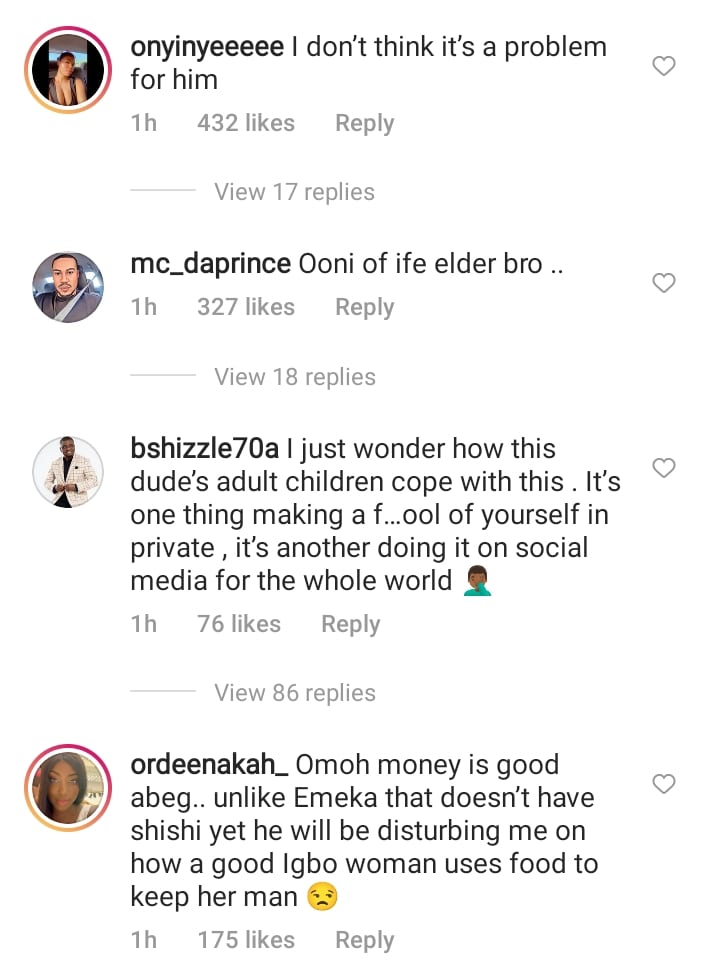The width and height of the screenshot is (720, 966).
Task: Visit mc_daprince username link
Action: (x=211, y=264)
